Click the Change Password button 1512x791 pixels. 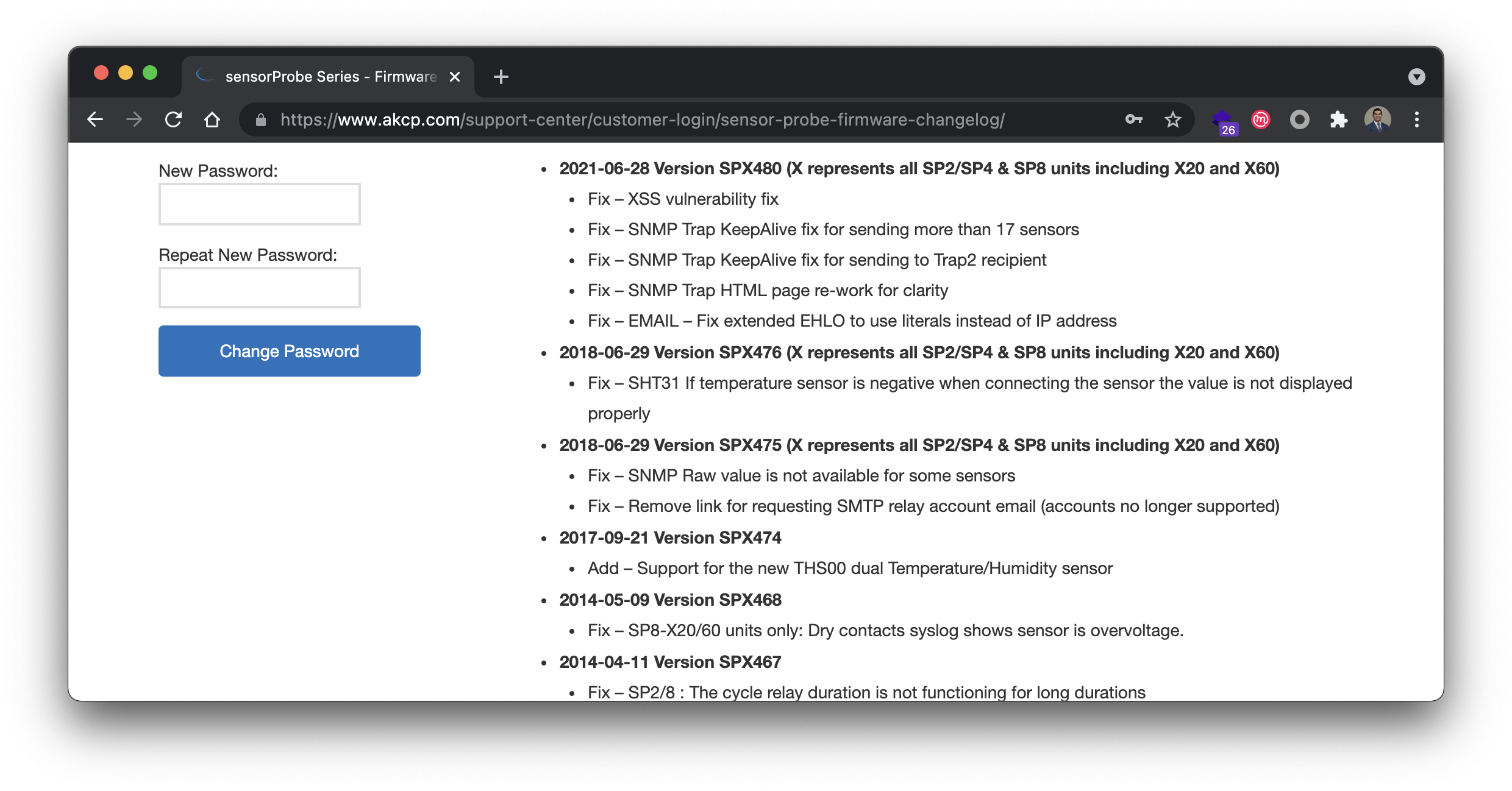(289, 351)
